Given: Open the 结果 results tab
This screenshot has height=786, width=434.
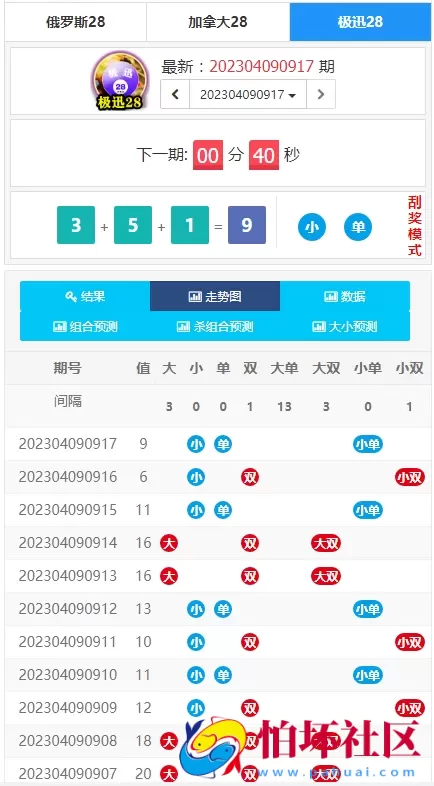Looking at the screenshot, I should point(85,296).
